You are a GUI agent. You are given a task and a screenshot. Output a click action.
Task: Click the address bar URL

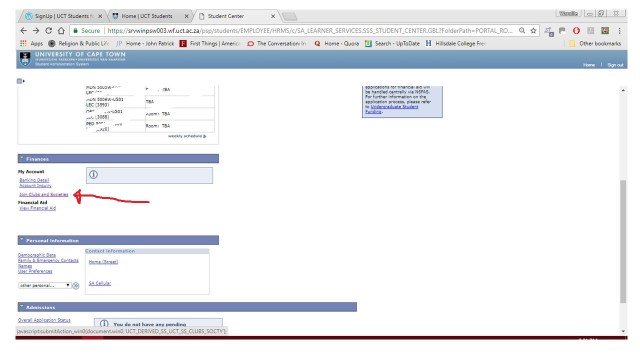point(310,31)
